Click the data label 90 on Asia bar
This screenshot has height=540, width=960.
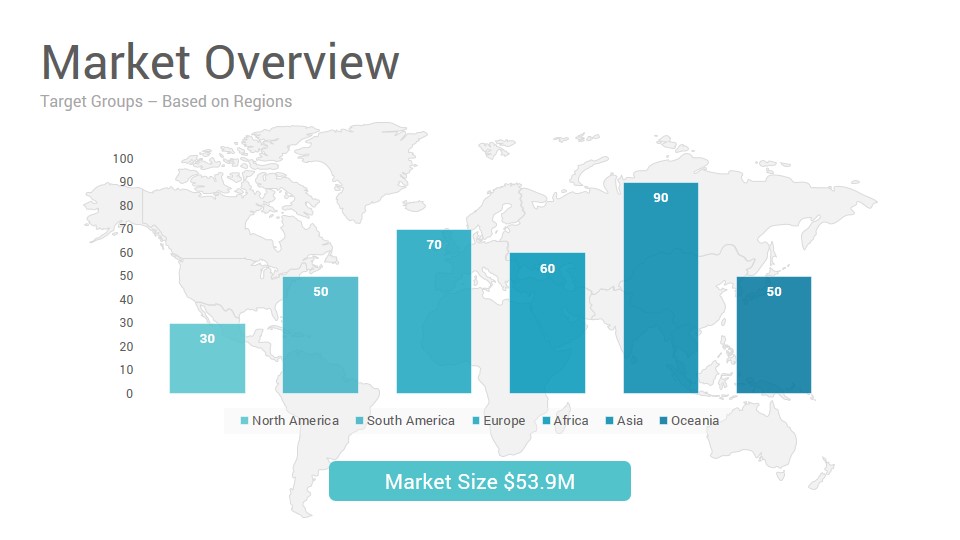tap(661, 198)
